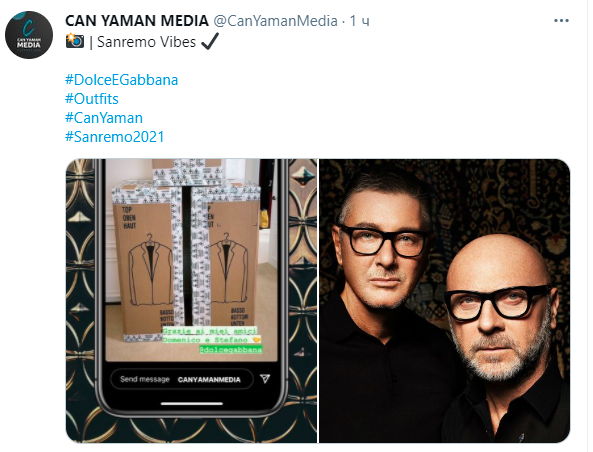Image resolution: width=593 pixels, height=452 pixels.
Task: Click the @dolcegabbana mention in the story image
Action: (x=231, y=349)
